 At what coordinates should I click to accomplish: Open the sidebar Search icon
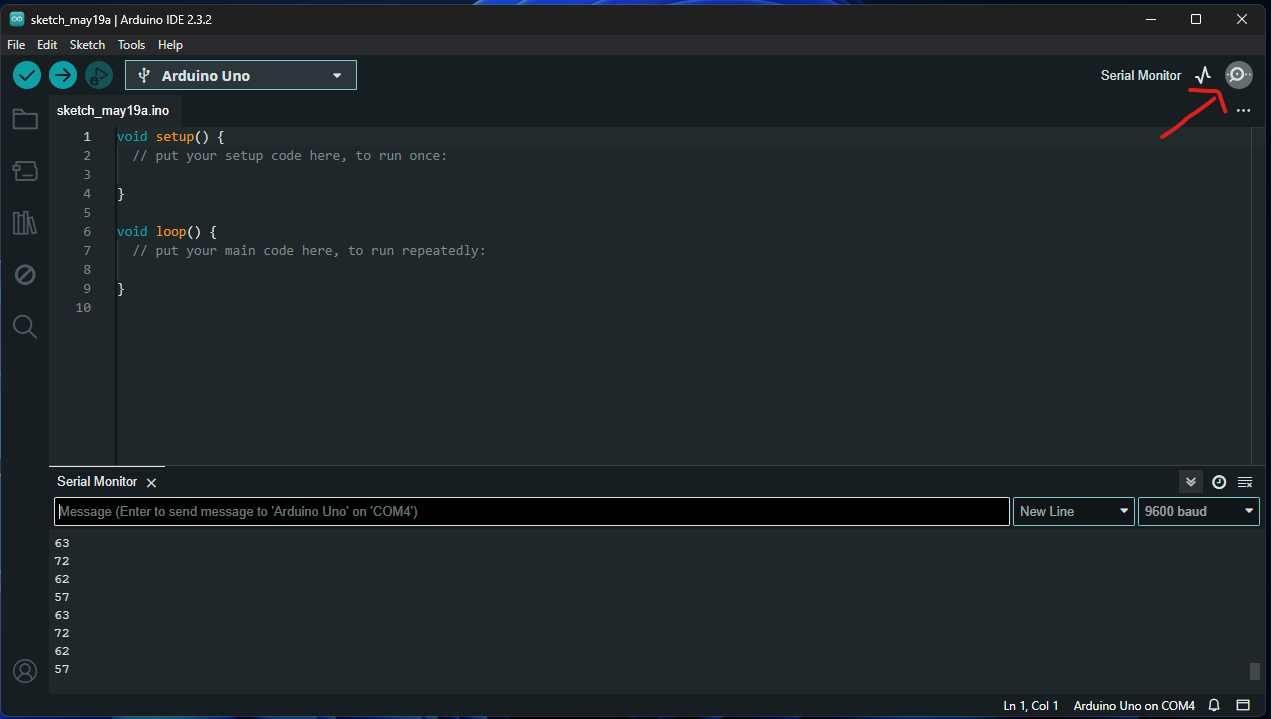click(x=25, y=326)
